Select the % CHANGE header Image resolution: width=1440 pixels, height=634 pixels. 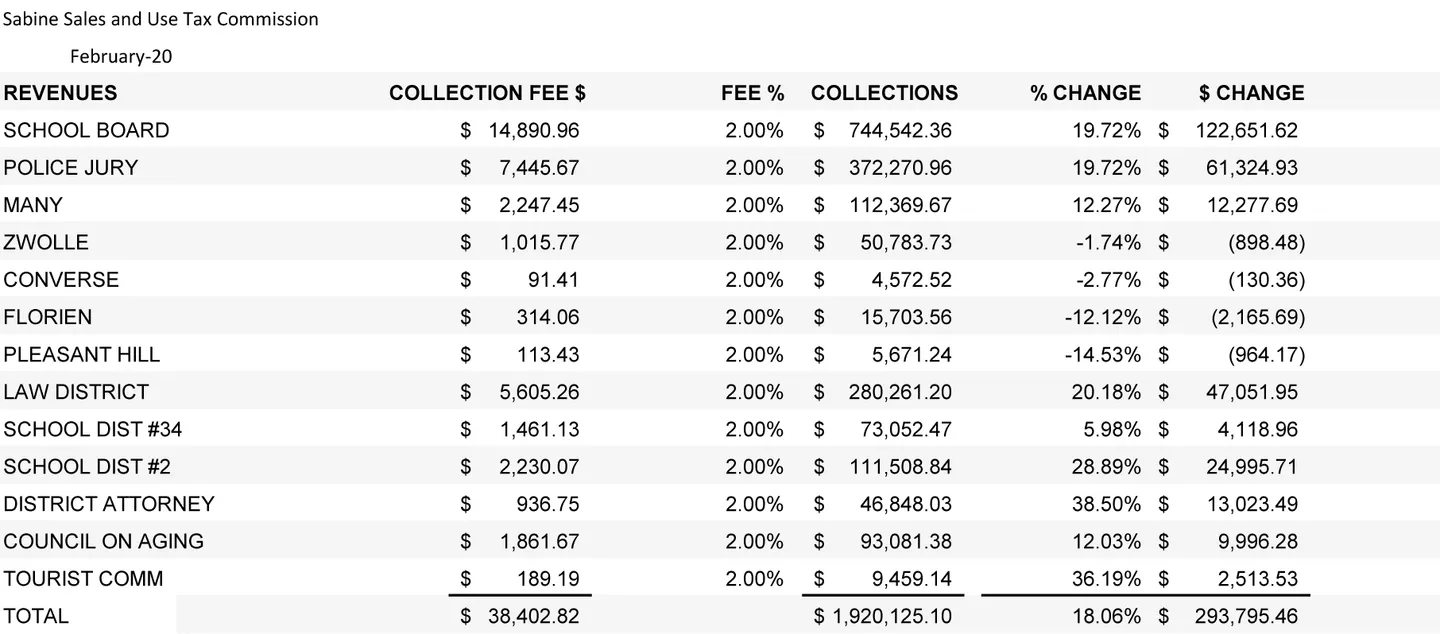coord(1085,93)
